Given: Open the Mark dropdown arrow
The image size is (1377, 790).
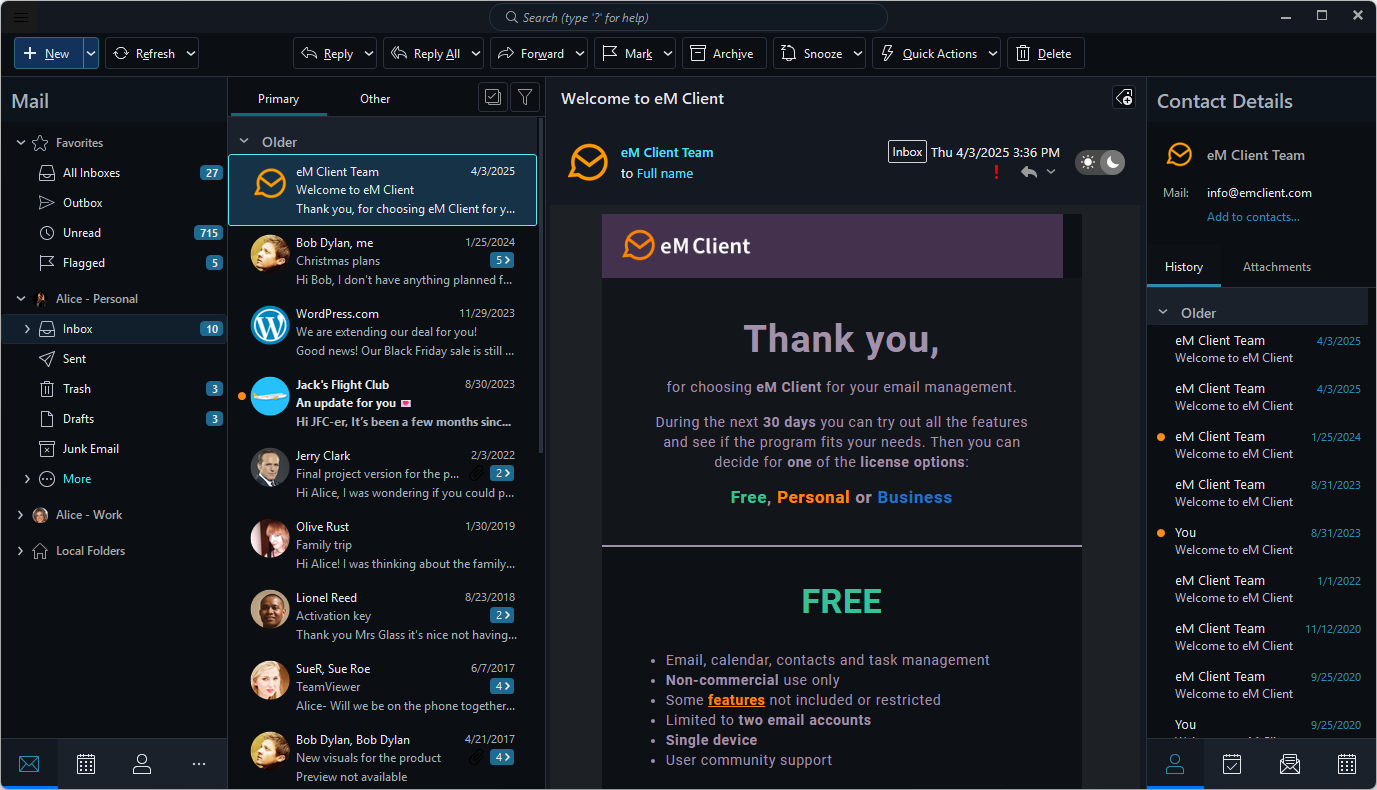Looking at the screenshot, I should 668,54.
